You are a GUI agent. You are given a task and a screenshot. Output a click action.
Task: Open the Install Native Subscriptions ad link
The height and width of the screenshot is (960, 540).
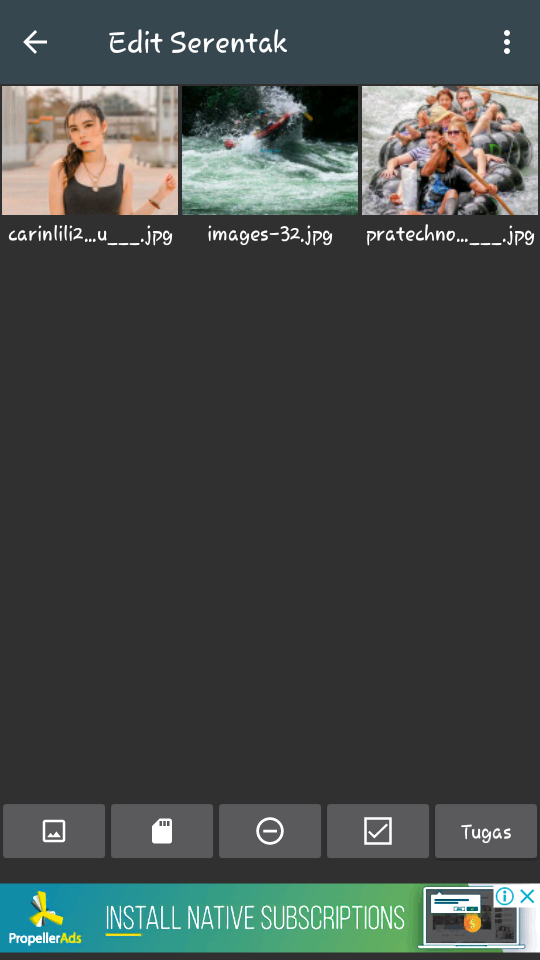coord(255,918)
